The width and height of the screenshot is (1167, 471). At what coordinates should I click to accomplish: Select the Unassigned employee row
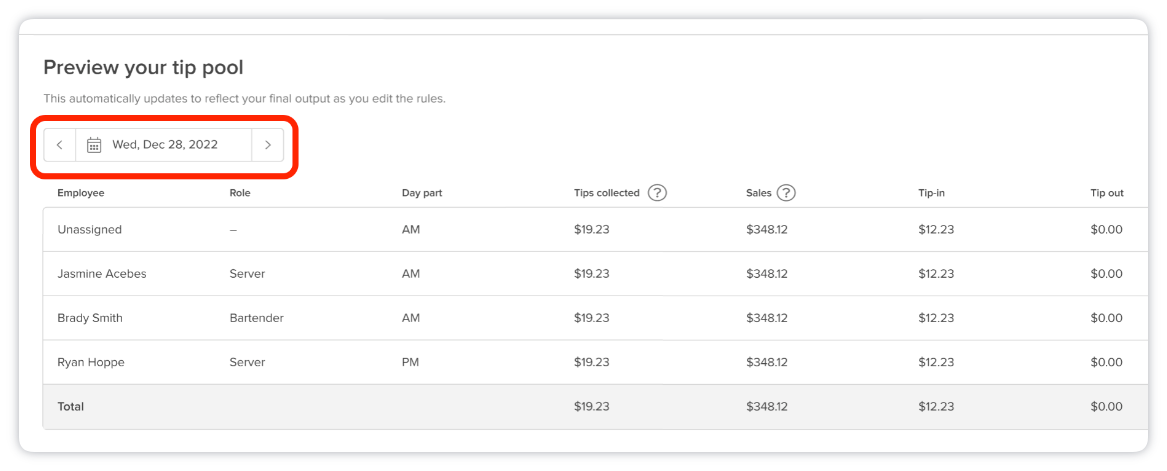pyautogui.click(x=90, y=230)
